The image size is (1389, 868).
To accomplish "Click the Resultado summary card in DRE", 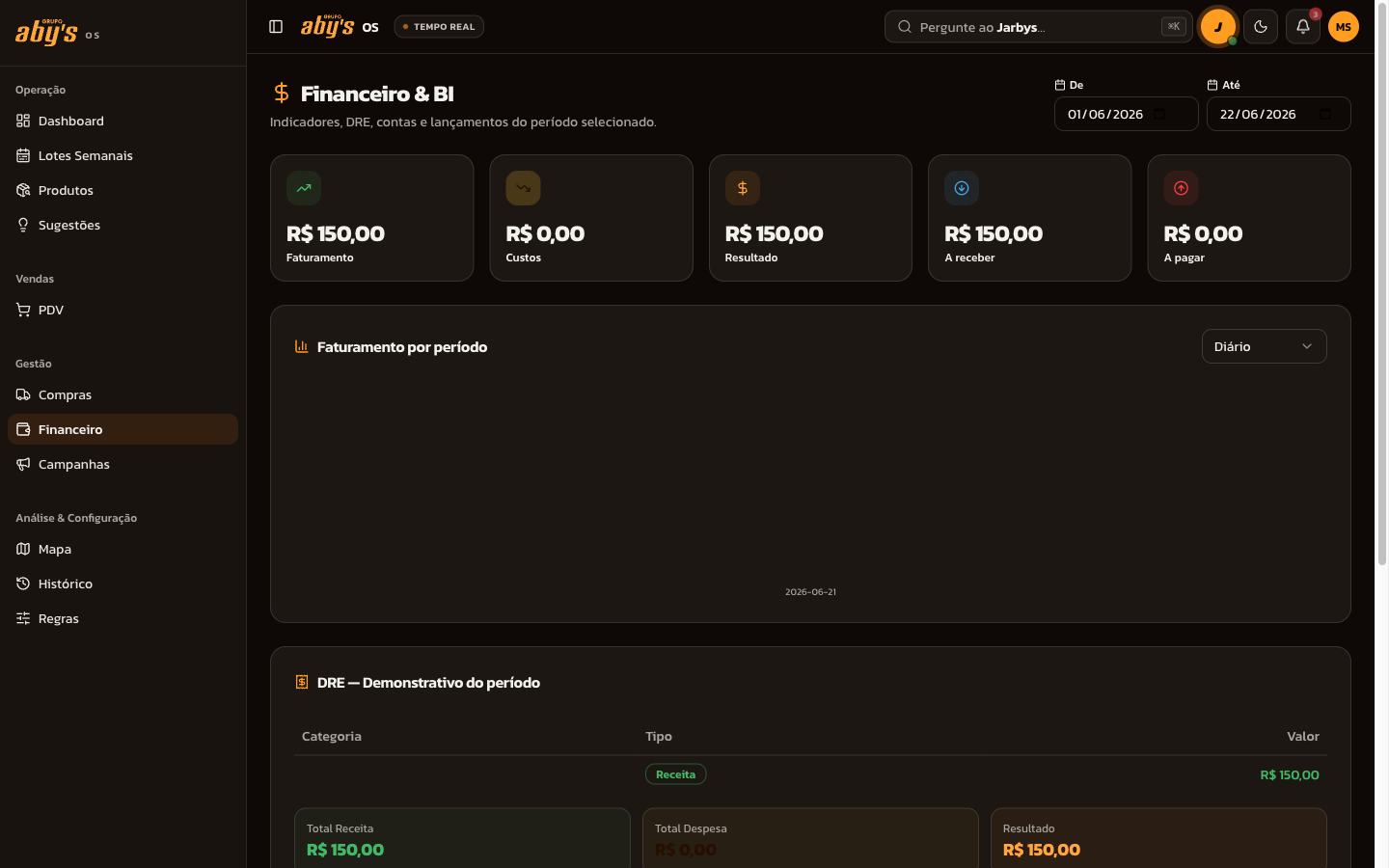I will (1158, 838).
